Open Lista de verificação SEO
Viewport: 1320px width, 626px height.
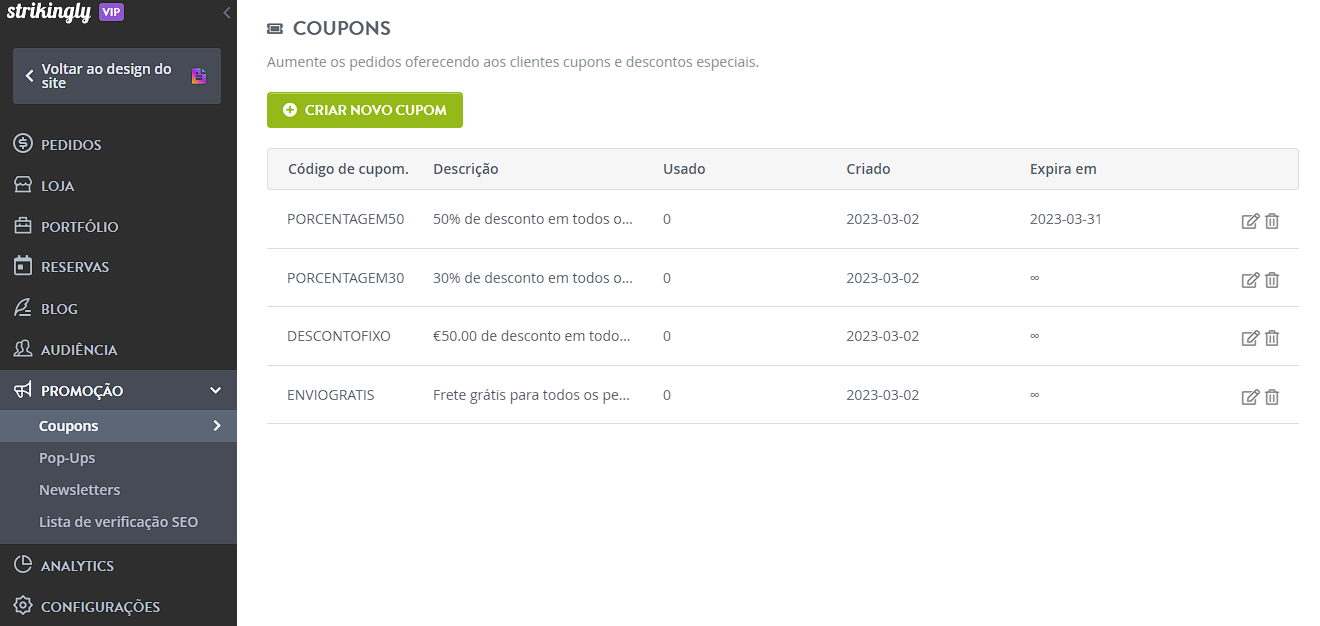coord(118,522)
